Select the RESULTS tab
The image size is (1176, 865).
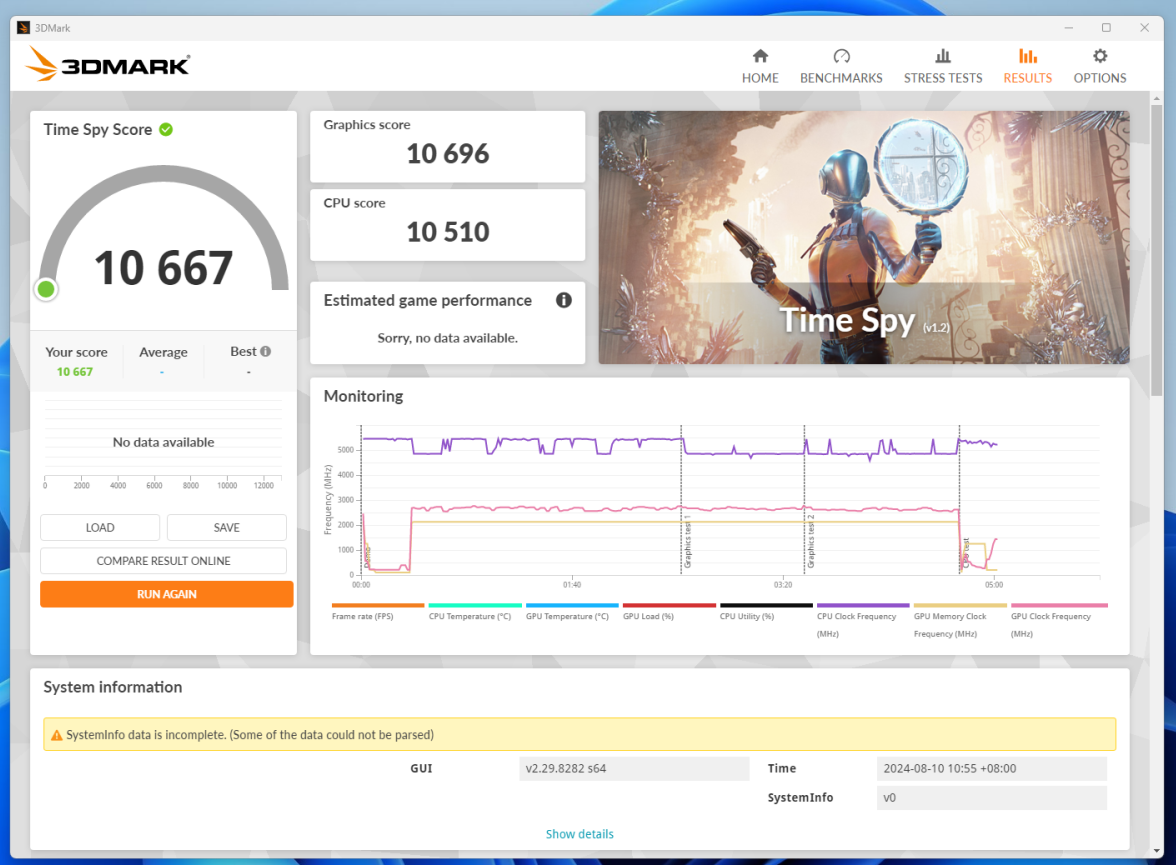pos(1028,66)
